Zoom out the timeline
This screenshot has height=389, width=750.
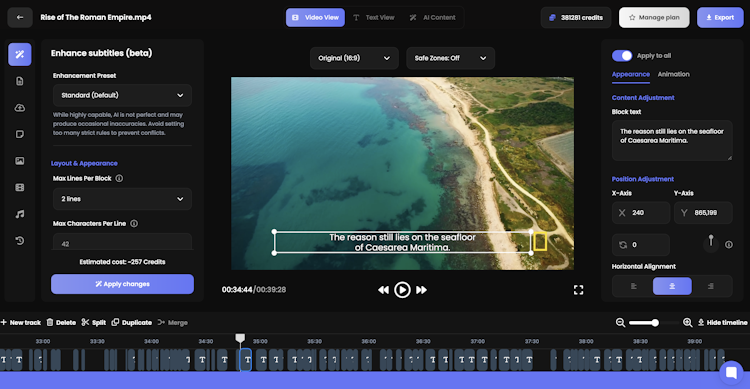coord(620,322)
